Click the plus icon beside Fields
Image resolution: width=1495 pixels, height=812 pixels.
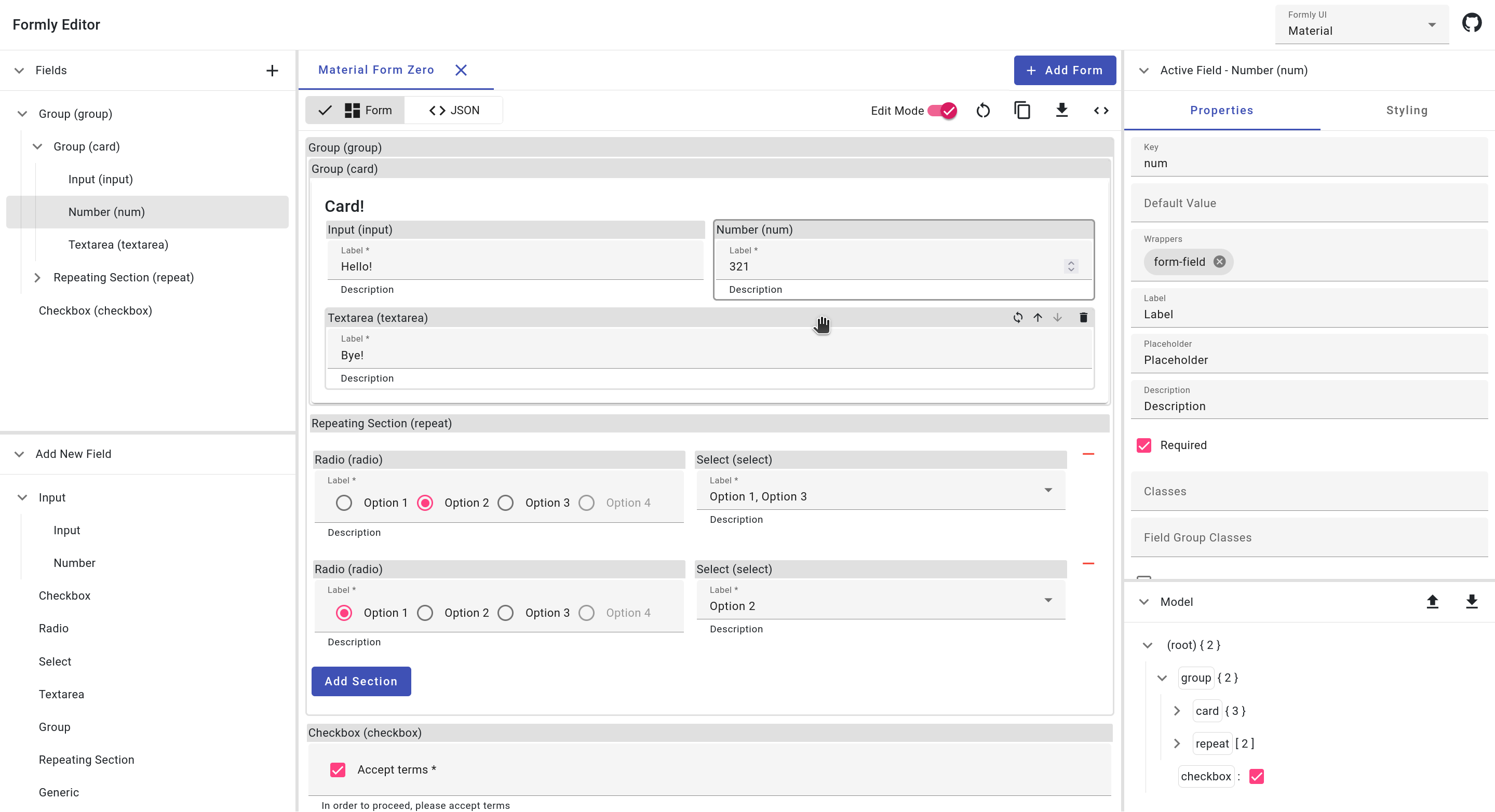272,70
